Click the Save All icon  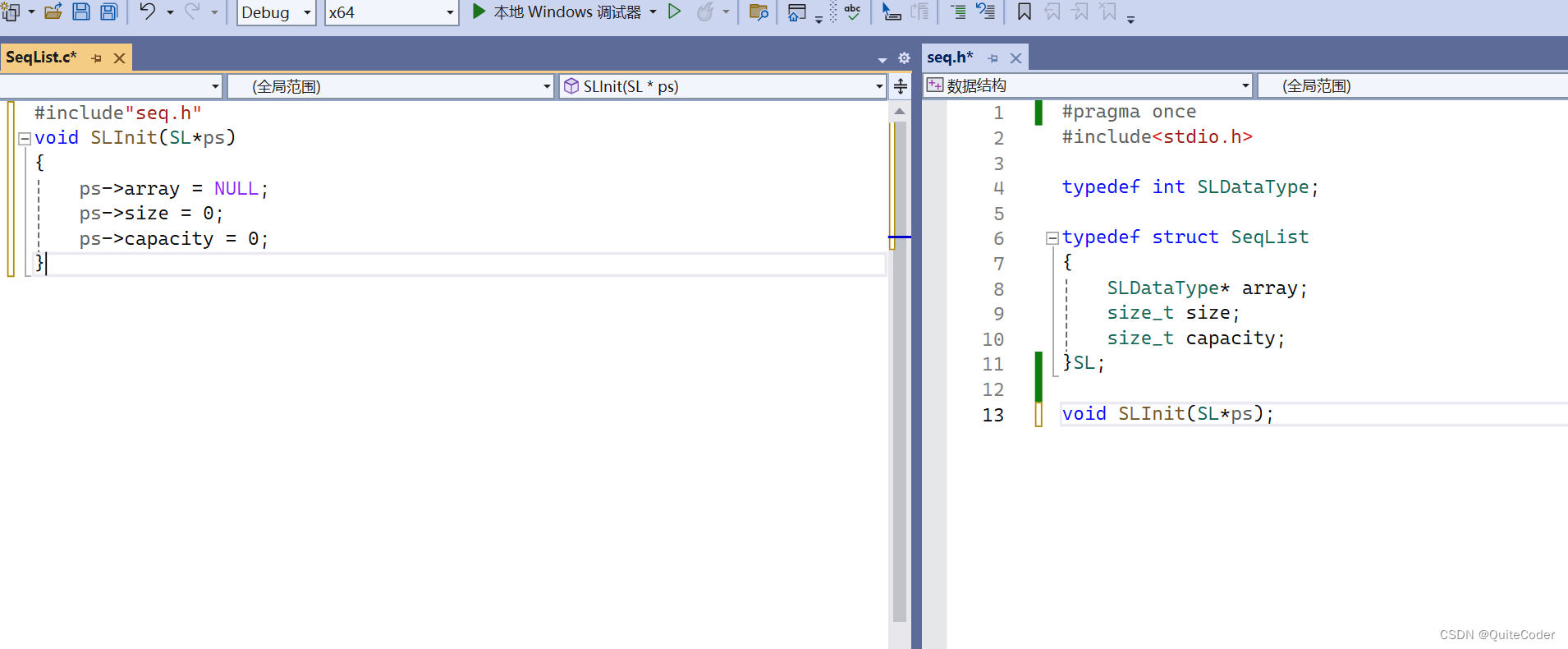click(x=109, y=12)
